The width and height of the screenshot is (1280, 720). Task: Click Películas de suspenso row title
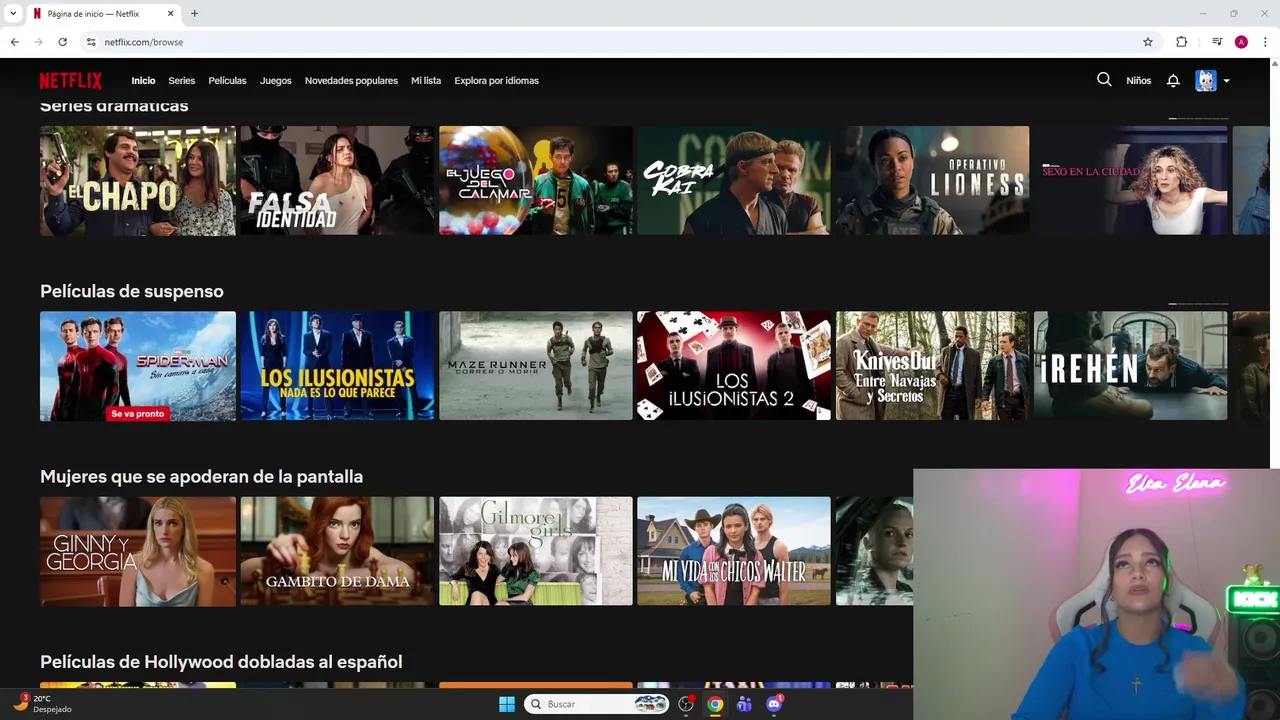(x=132, y=291)
